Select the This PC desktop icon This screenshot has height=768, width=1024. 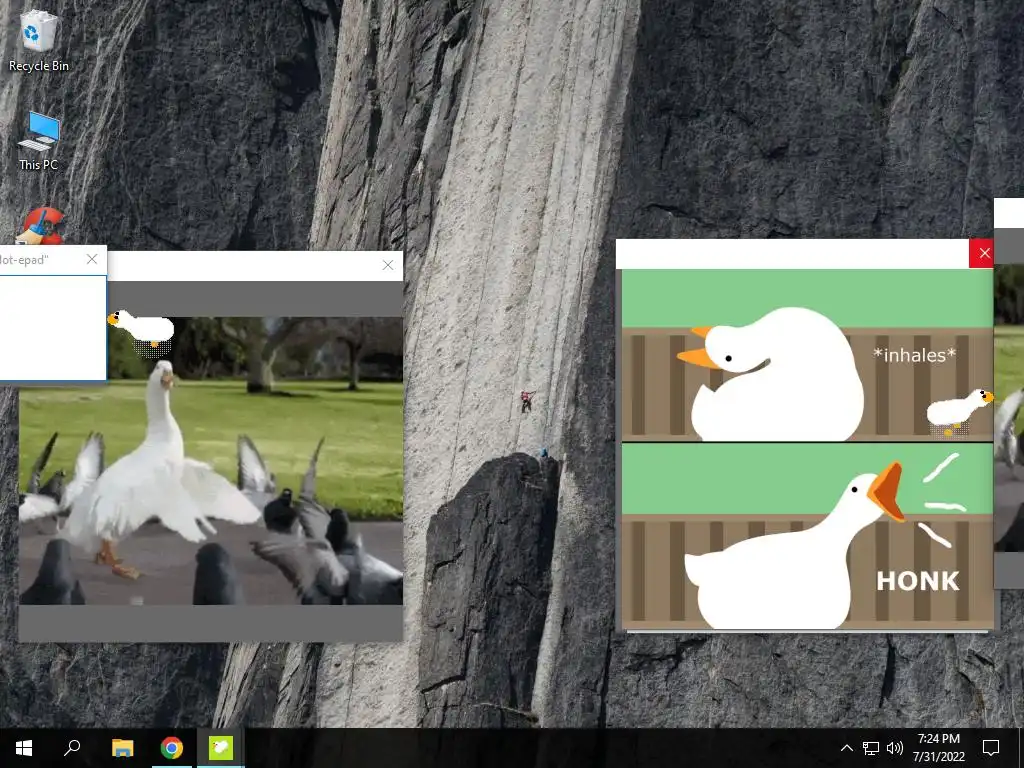38,141
